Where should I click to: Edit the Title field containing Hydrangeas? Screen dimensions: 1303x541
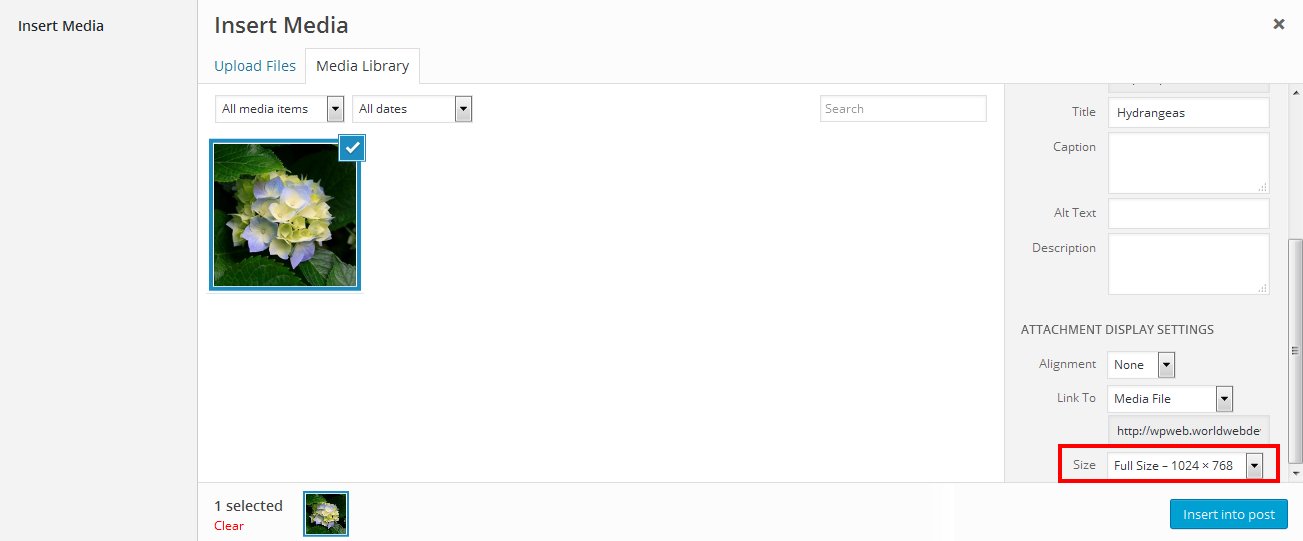(1188, 113)
